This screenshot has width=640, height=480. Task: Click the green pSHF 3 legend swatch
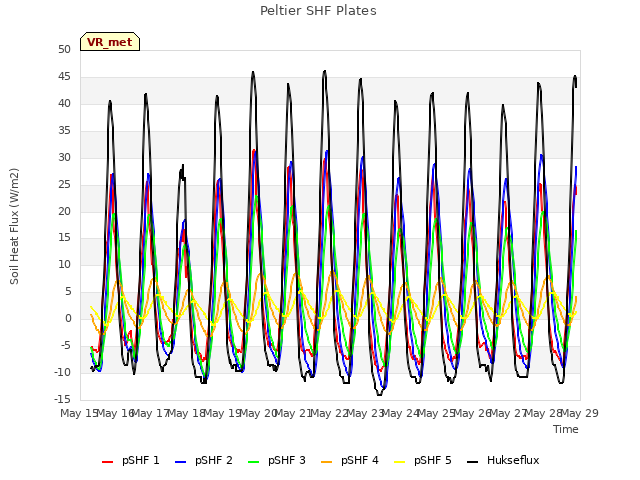253,462
